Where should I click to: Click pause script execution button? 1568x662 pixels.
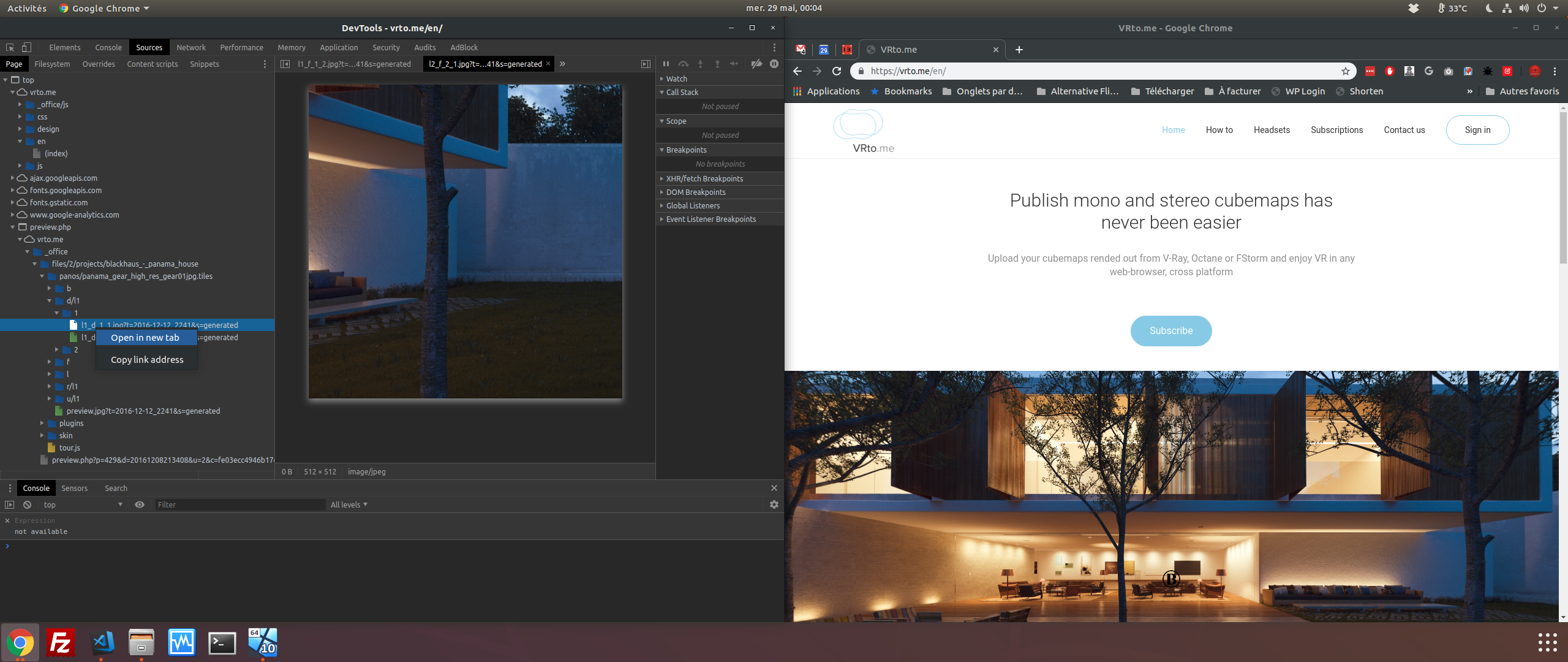click(666, 64)
